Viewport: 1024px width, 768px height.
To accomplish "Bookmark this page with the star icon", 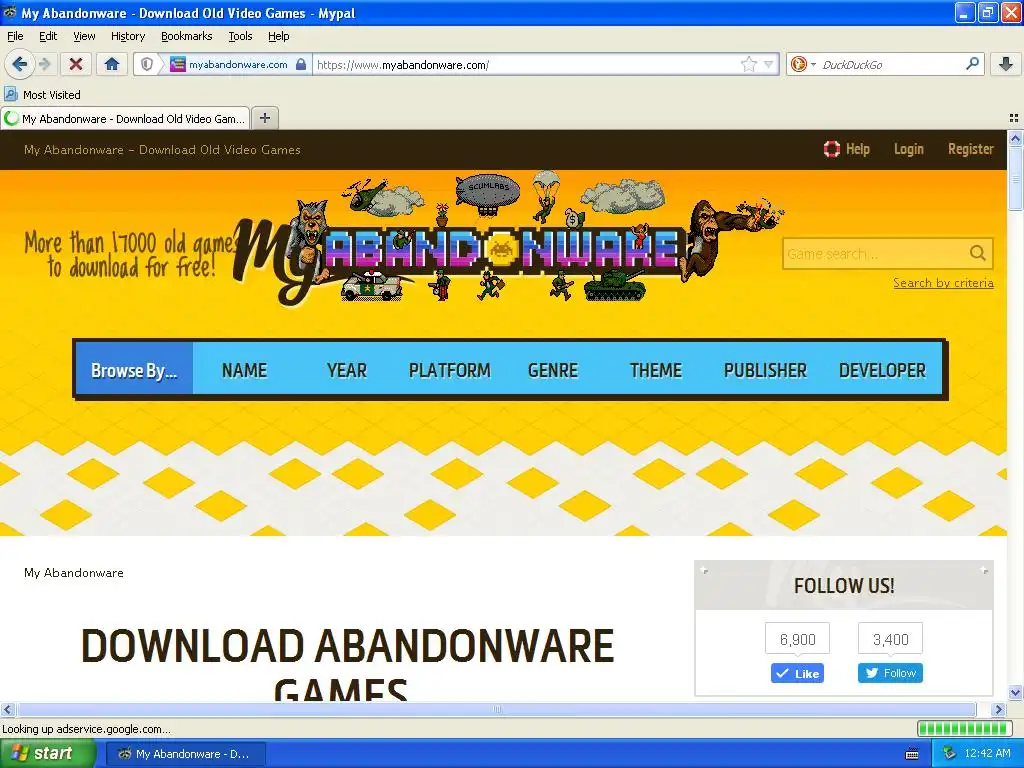I will point(748,64).
